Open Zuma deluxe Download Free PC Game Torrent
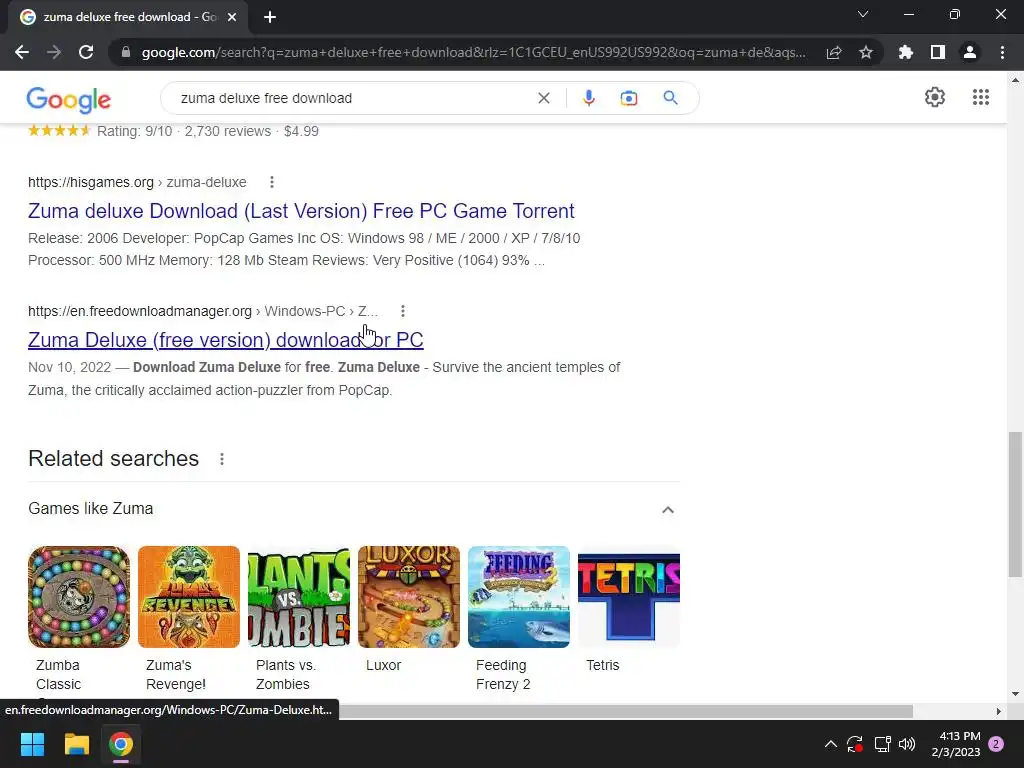Viewport: 1024px width, 768px height. (x=301, y=211)
